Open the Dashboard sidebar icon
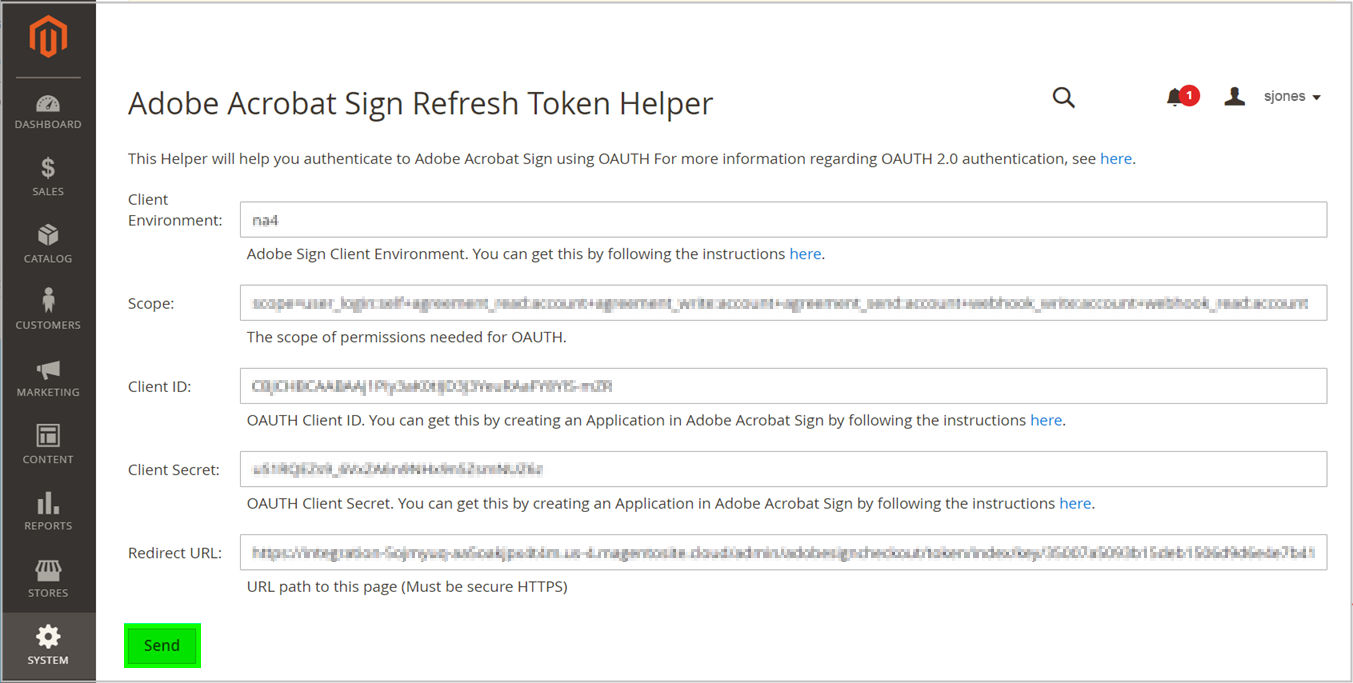This screenshot has width=1353, height=683. pyautogui.click(x=47, y=104)
